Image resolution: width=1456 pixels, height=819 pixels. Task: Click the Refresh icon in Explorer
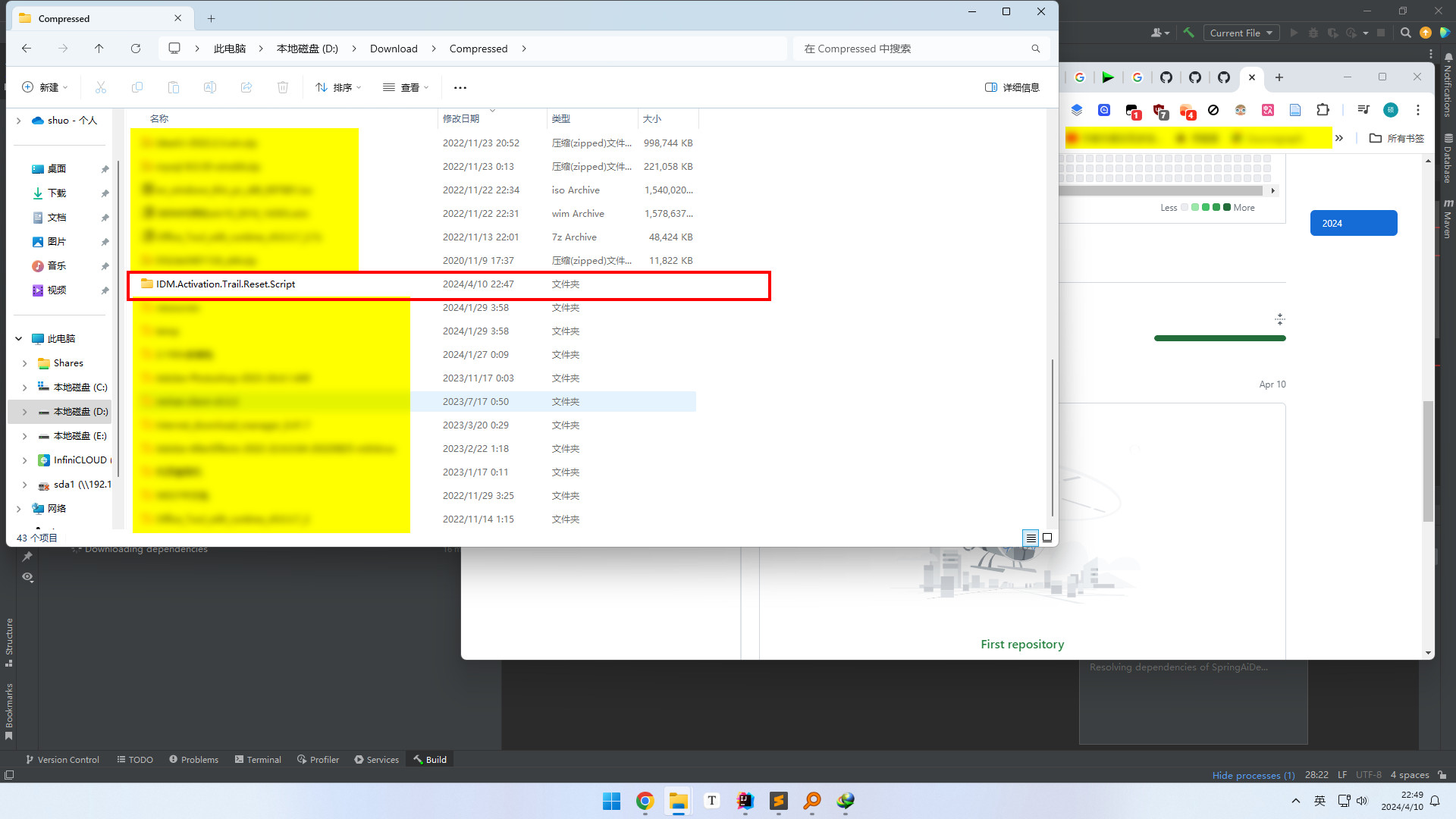[136, 49]
